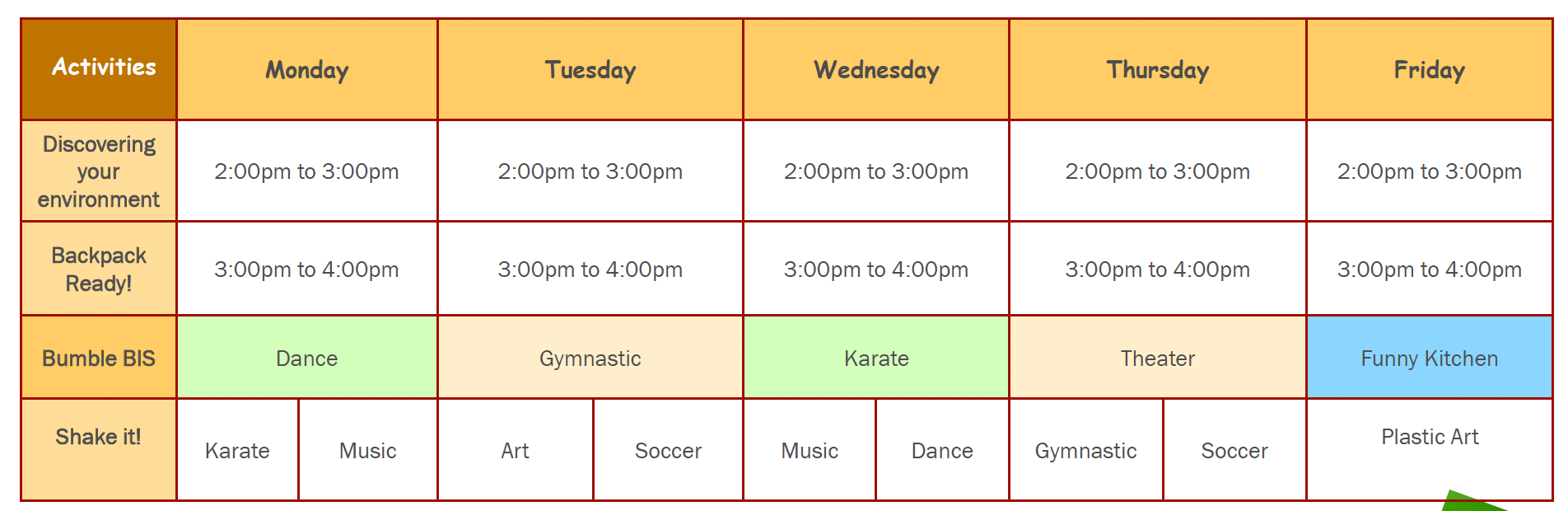Click the Plastic Art cell under Friday

coord(1430,450)
